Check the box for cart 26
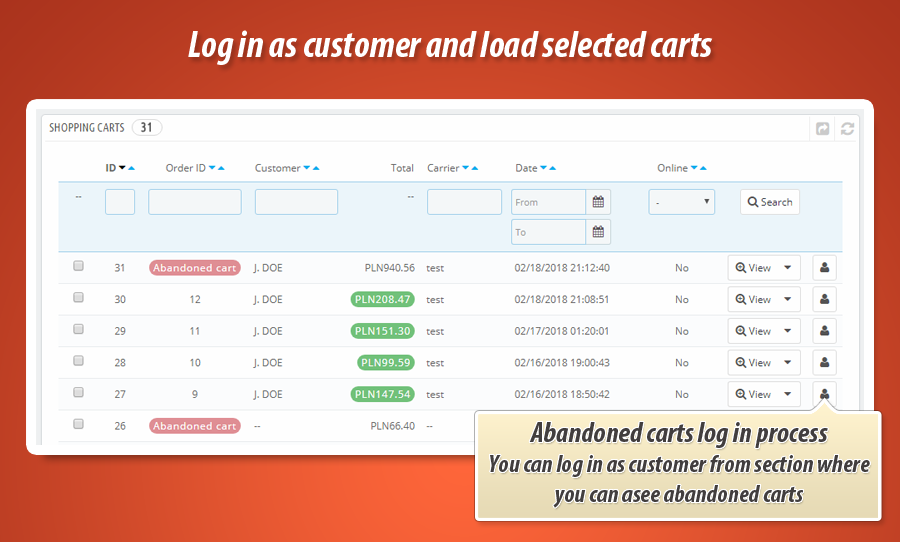Viewport: 900px width, 542px height. [79, 425]
